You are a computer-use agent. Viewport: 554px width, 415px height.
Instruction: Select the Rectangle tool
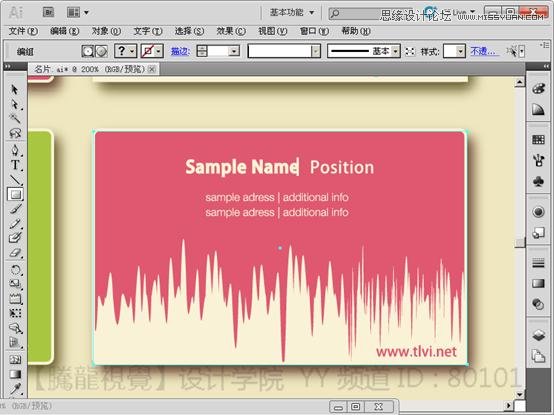click(15, 194)
